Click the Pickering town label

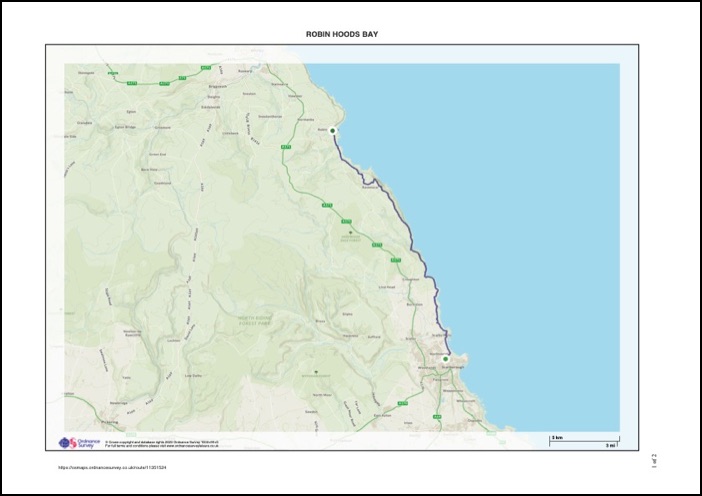pyautogui.click(x=110, y=422)
